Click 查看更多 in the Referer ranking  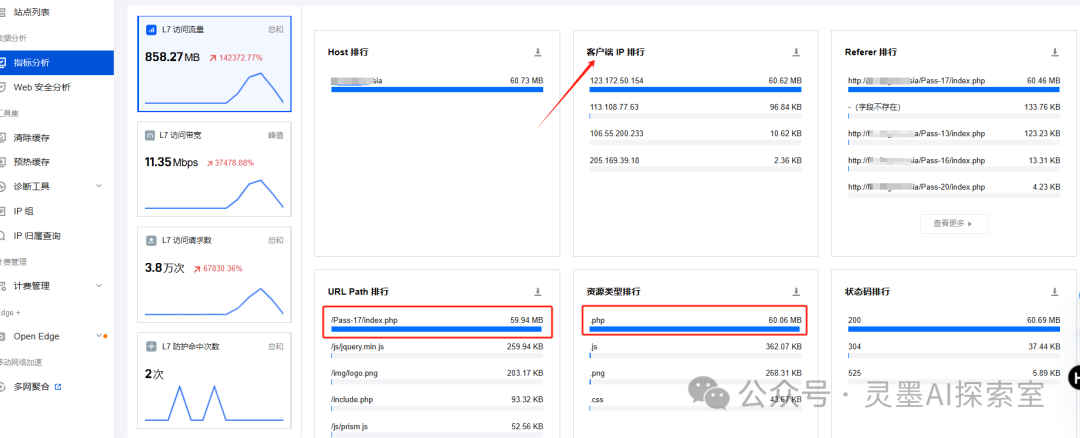click(953, 223)
